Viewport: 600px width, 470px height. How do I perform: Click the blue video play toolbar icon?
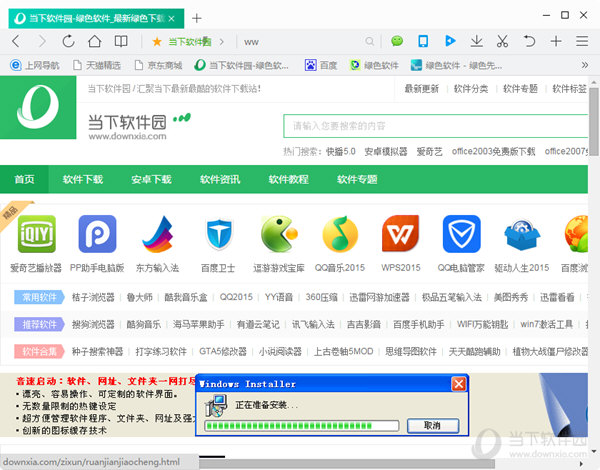point(450,41)
